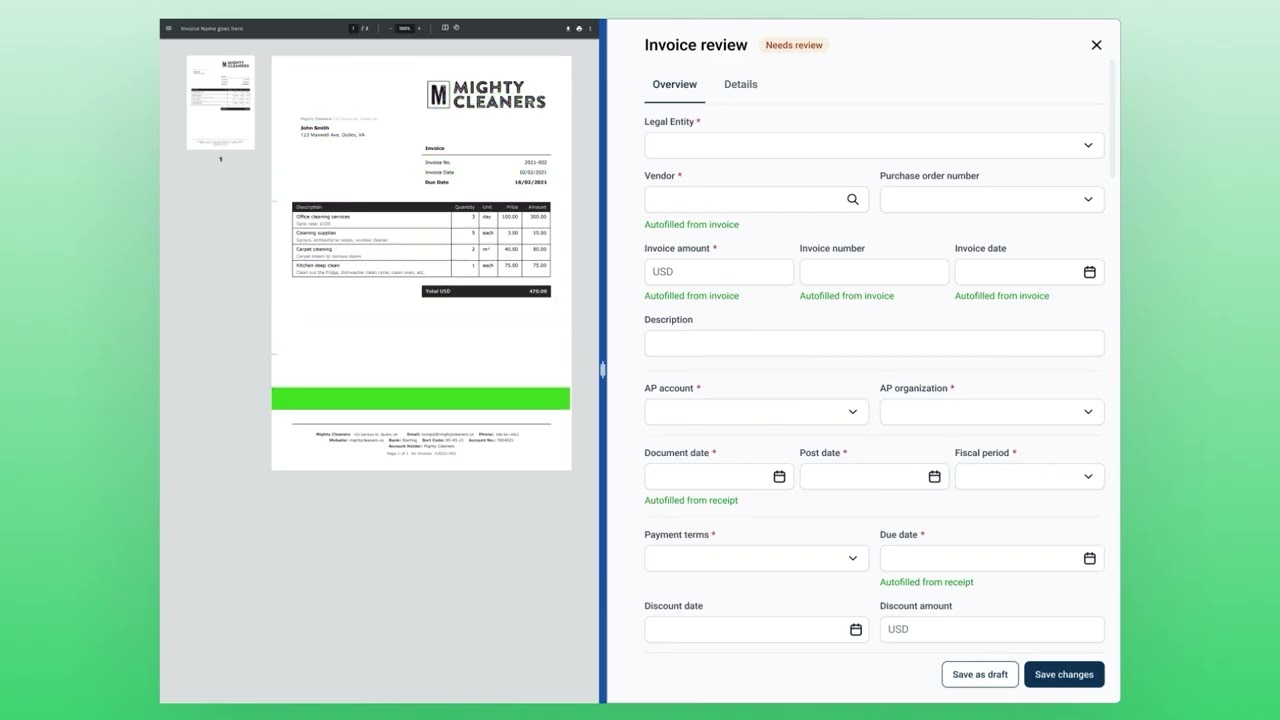Click 'Autofilled from invoice' under Vendor
Screen dimensions: 1280x720
point(692,224)
